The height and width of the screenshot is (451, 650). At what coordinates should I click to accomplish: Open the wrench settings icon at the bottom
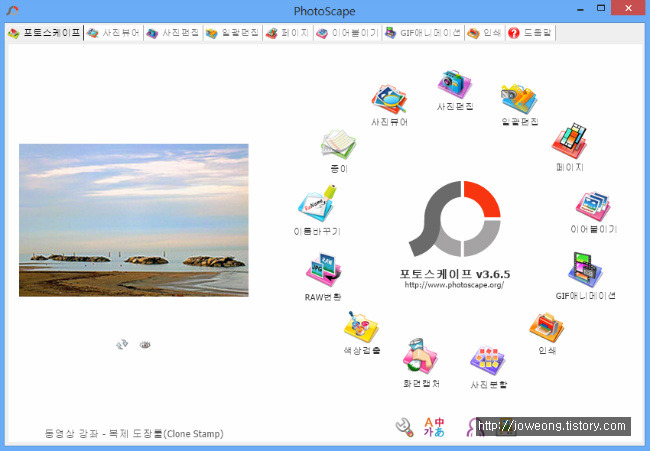(x=404, y=427)
